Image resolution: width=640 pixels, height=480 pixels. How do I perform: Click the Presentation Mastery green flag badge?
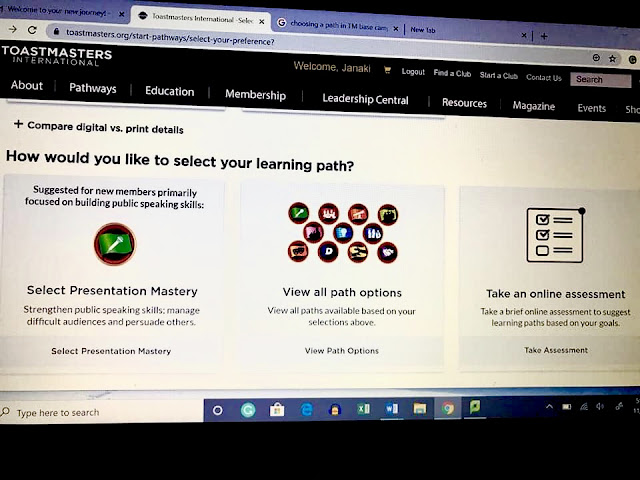115,244
